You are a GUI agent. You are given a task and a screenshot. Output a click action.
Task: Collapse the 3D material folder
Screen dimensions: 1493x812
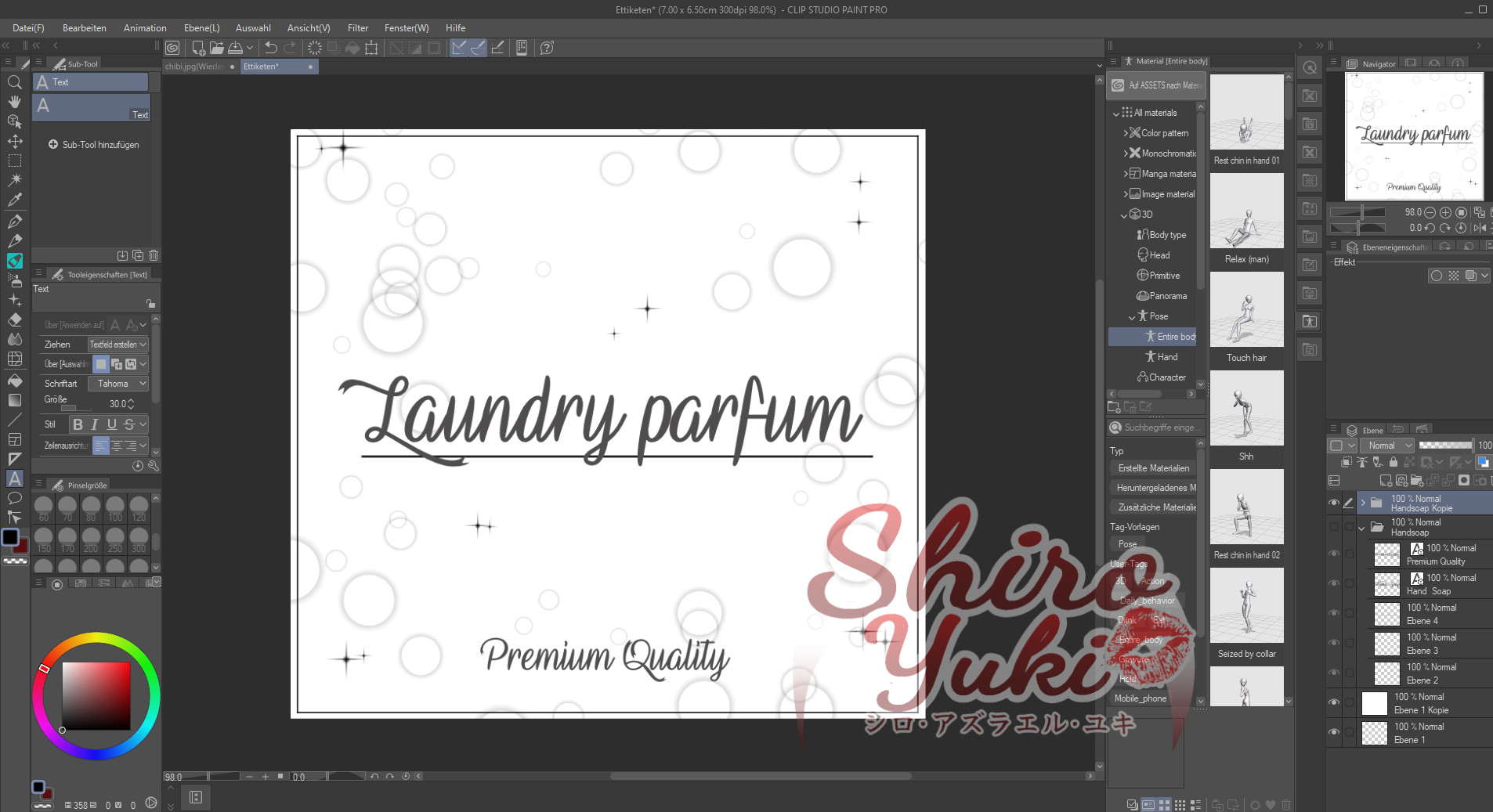[x=1124, y=215]
